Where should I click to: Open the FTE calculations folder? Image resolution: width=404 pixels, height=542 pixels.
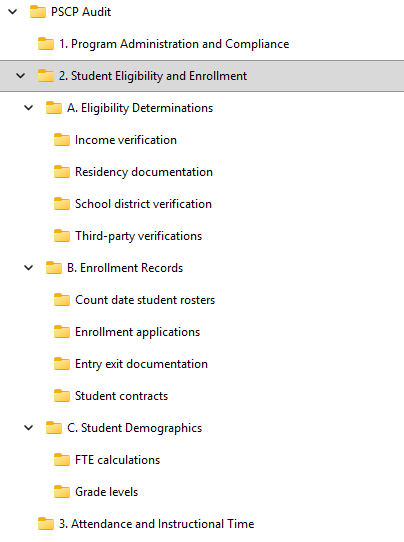(118, 460)
